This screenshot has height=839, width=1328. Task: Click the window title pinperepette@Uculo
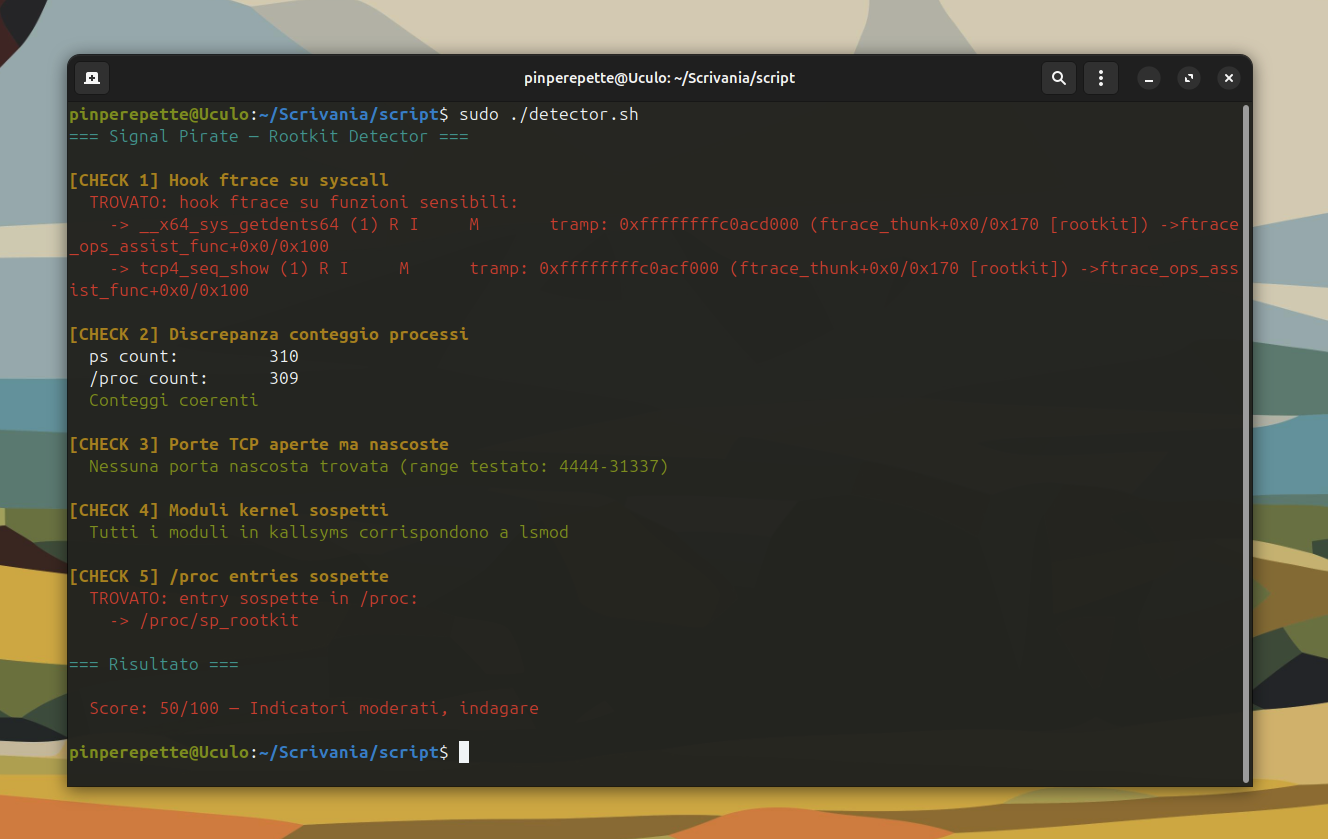click(x=659, y=78)
